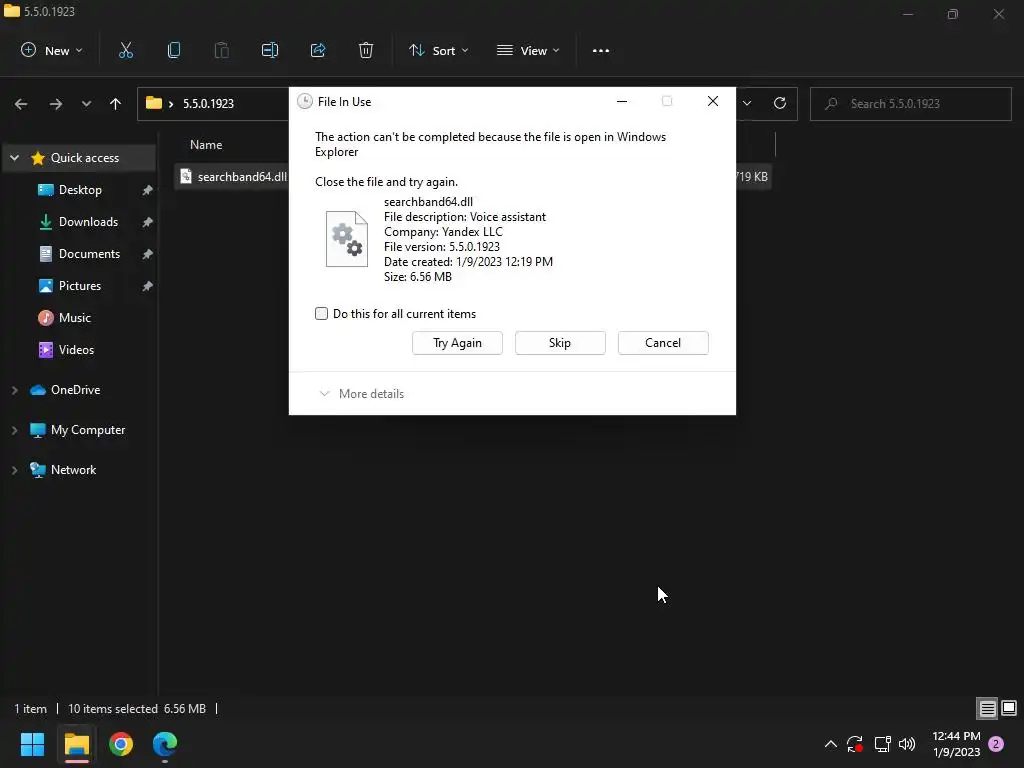Click the Share icon in the toolbar
This screenshot has height=768, width=1024.
tap(318, 50)
